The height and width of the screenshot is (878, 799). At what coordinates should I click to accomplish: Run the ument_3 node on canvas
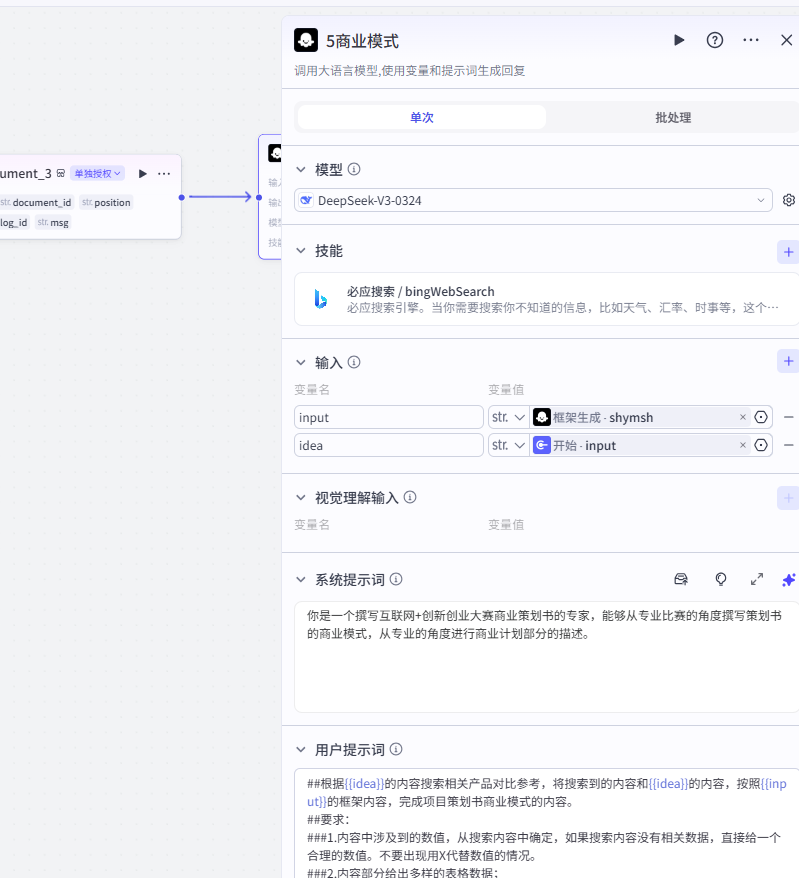(143, 174)
